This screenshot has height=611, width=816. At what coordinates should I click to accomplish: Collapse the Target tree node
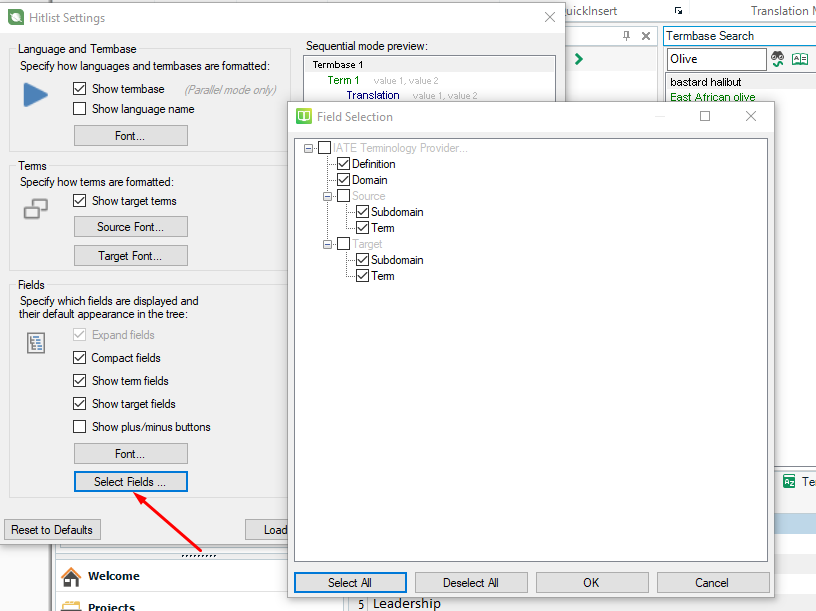point(327,244)
